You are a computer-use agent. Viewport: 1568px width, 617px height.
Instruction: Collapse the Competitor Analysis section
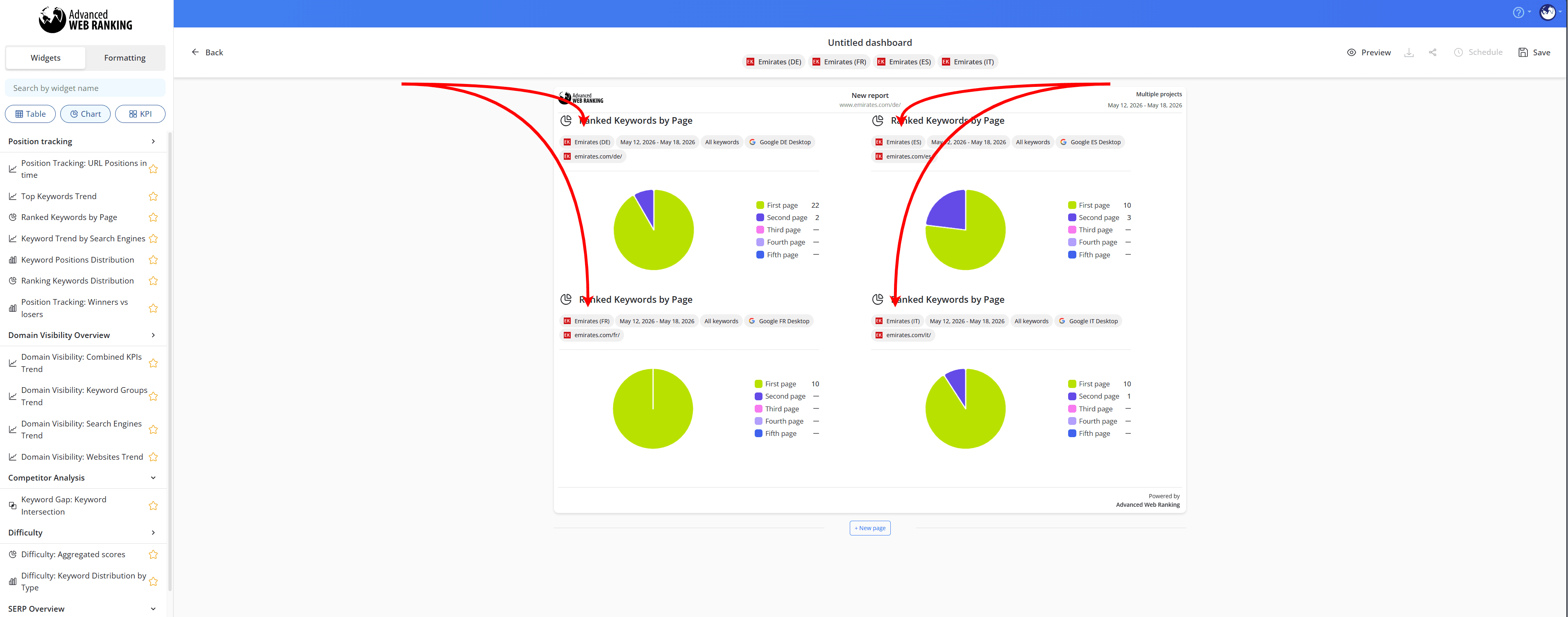153,478
